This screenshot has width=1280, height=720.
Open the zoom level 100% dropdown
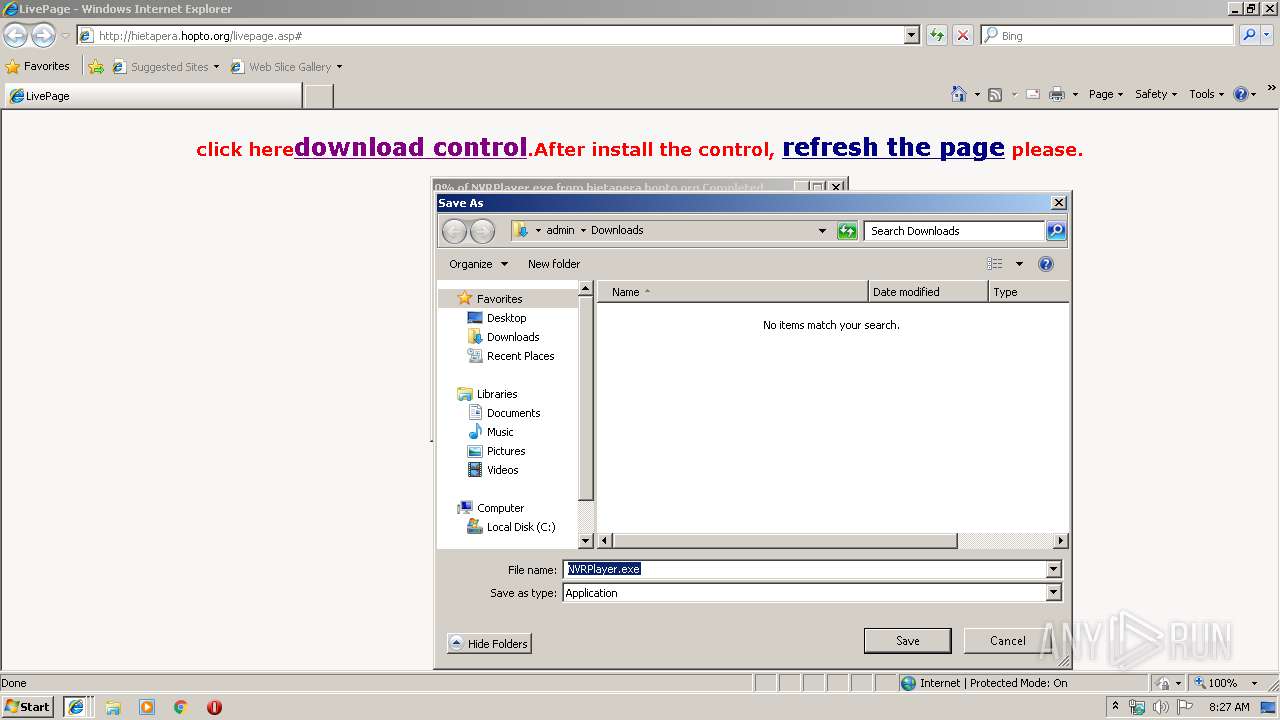click(1254, 683)
